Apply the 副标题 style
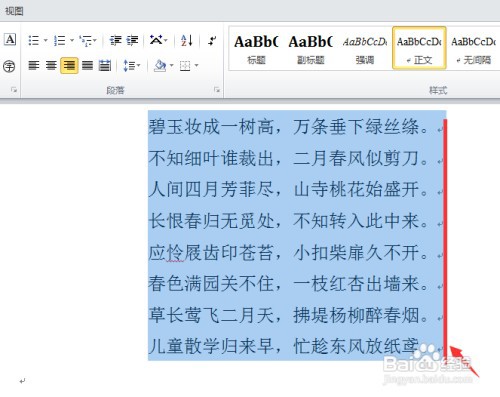Screen dimensions: 500x397 [310, 49]
